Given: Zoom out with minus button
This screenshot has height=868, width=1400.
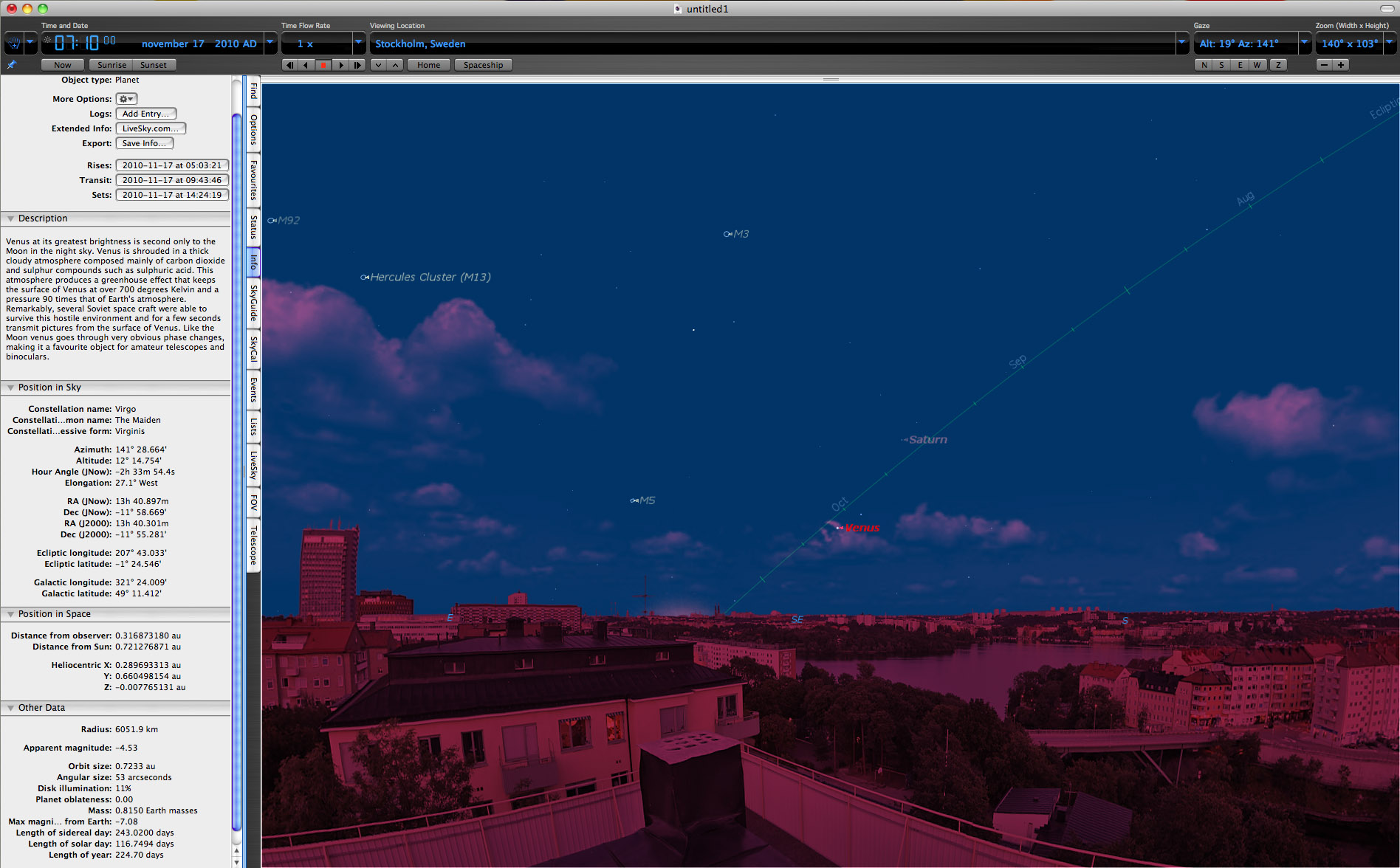Looking at the screenshot, I should pos(1325,65).
